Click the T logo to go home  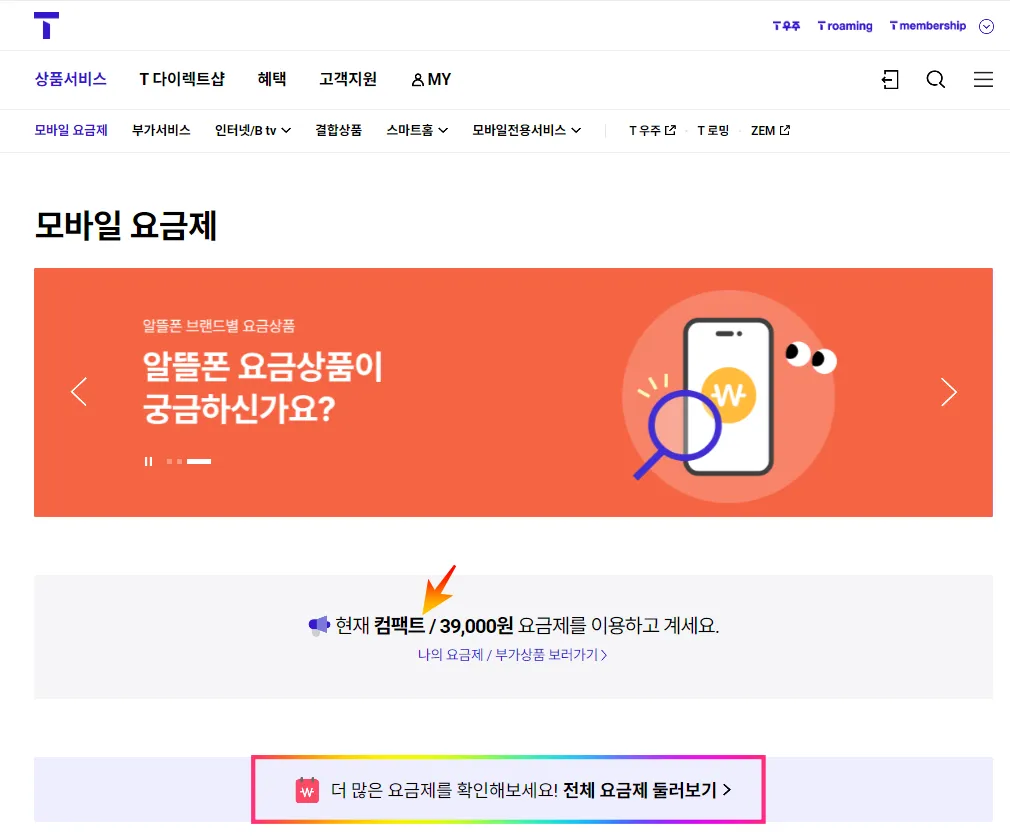tap(45, 25)
